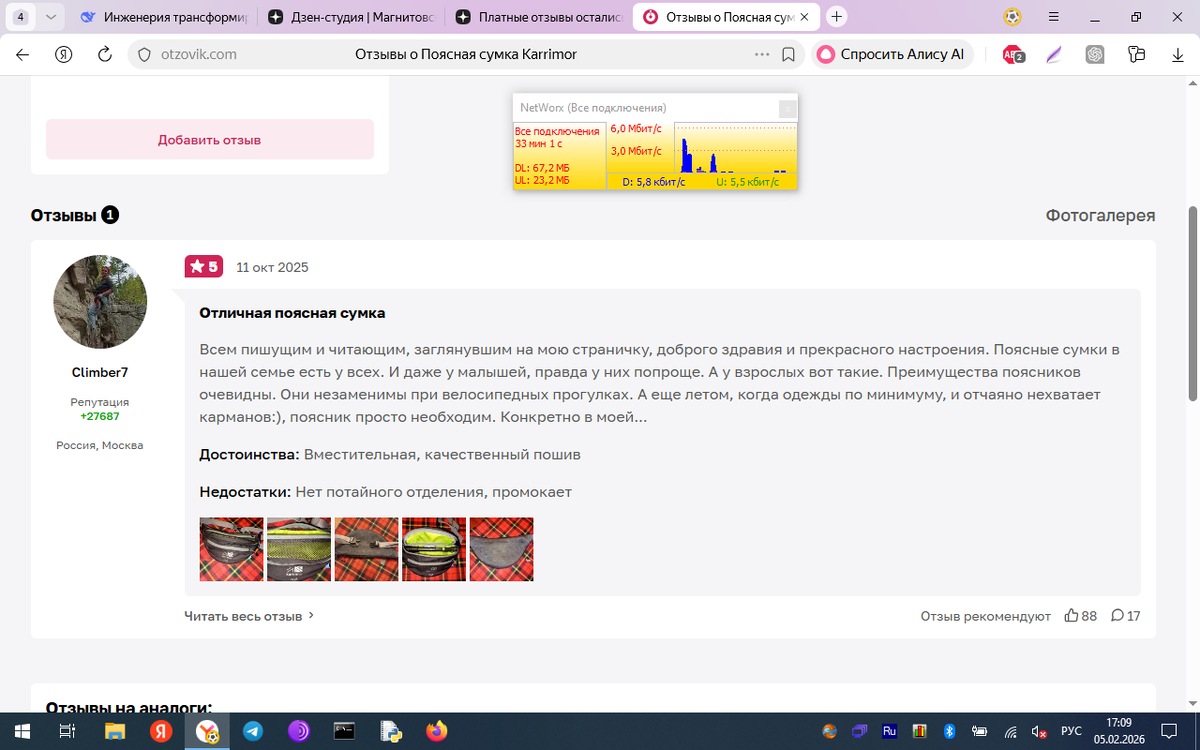This screenshot has height=750, width=1200.
Task: Reload the Otzovik page
Action: (104, 54)
